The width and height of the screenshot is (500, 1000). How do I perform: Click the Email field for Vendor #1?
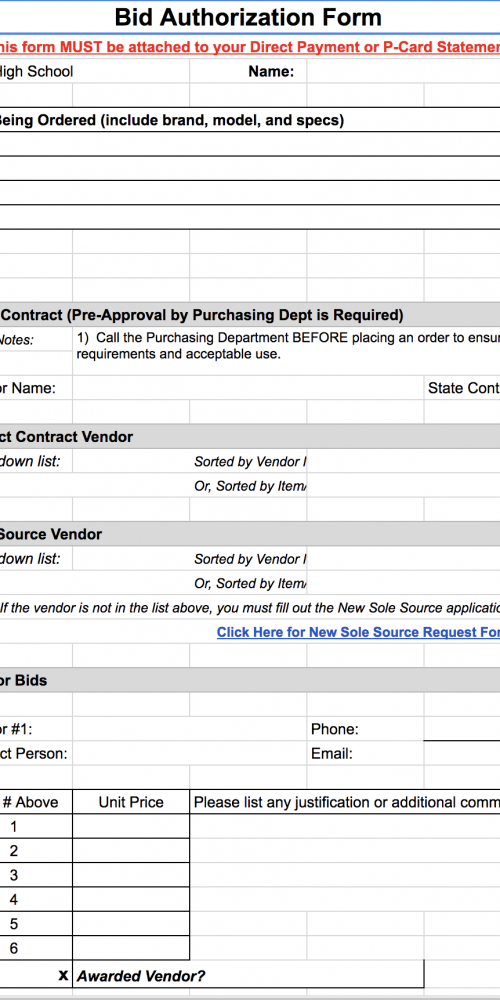(x=462, y=753)
